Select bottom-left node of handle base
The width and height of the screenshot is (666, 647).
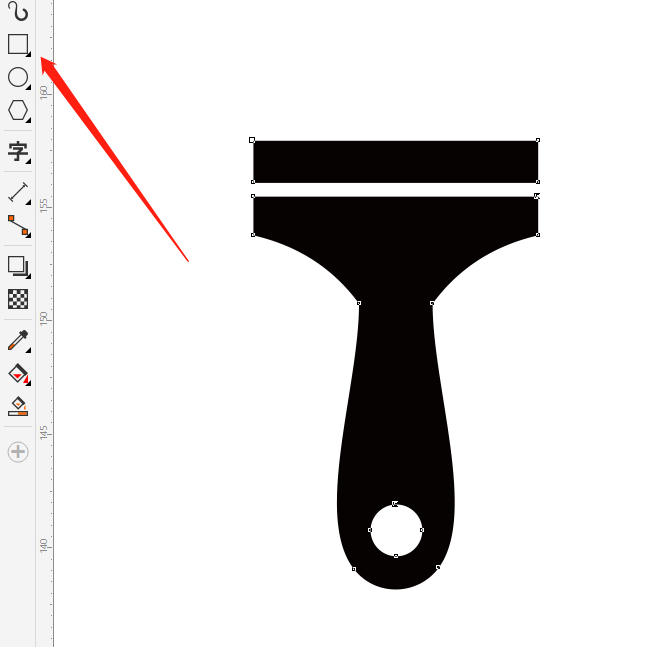click(x=354, y=569)
